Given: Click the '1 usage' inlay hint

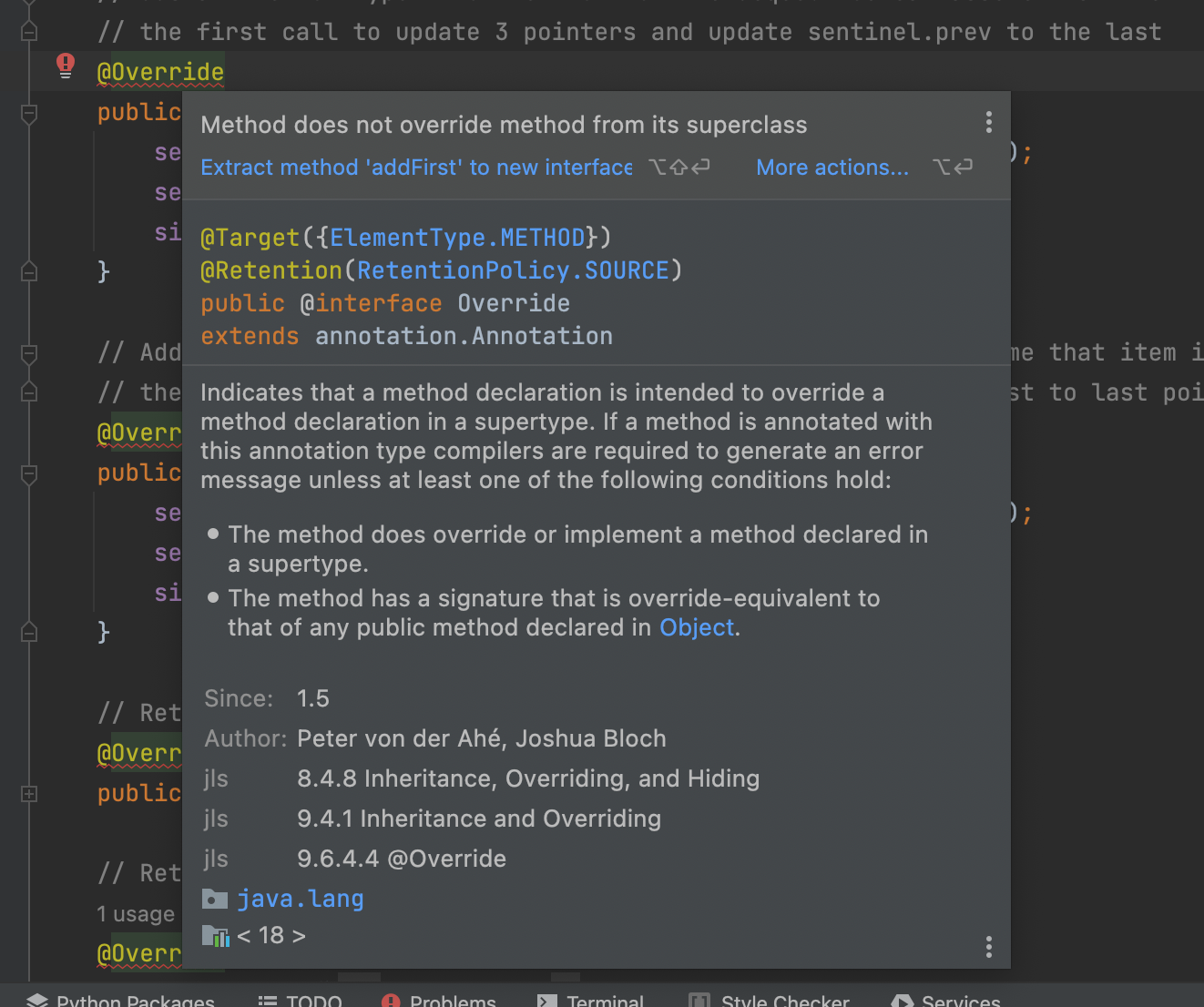Looking at the screenshot, I should (136, 914).
